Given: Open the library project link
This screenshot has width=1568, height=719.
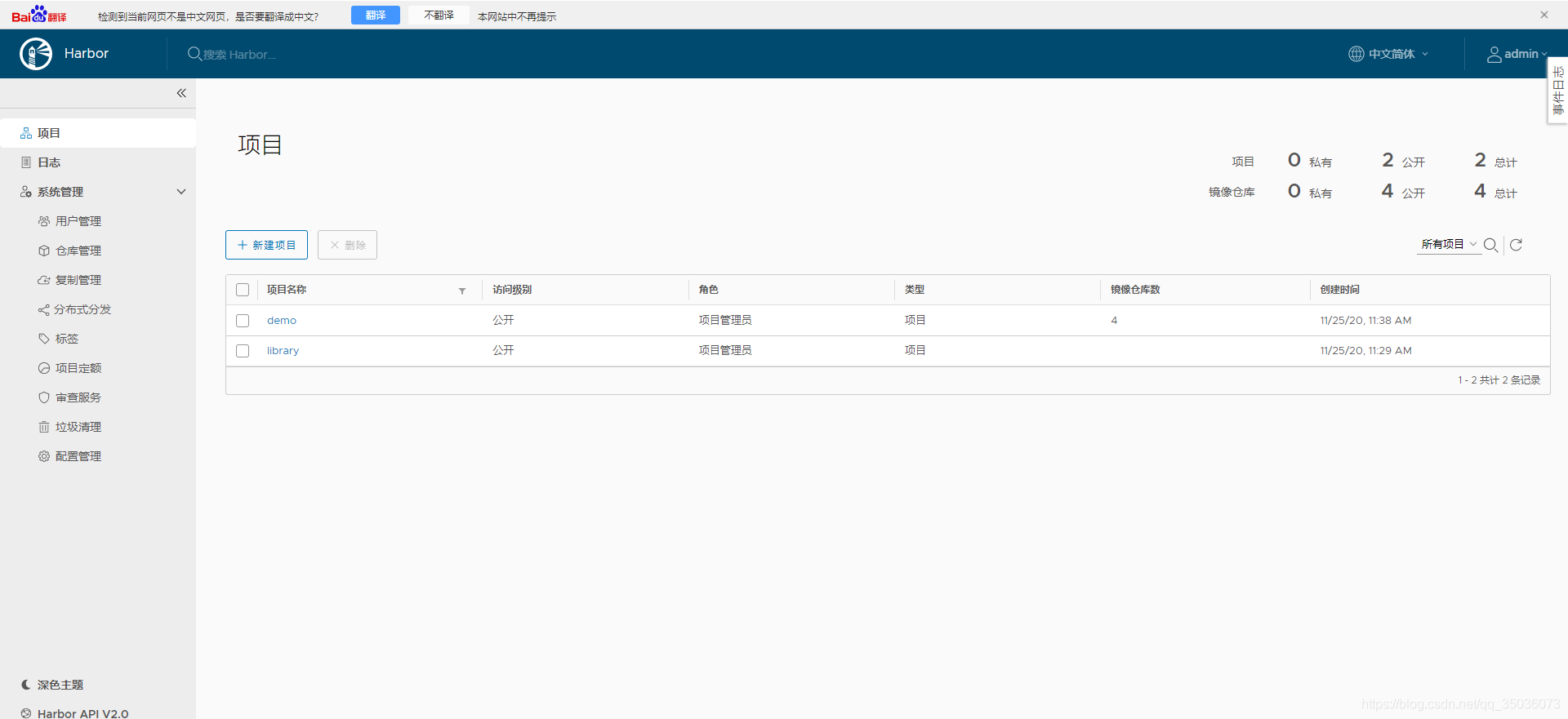Looking at the screenshot, I should 283,351.
